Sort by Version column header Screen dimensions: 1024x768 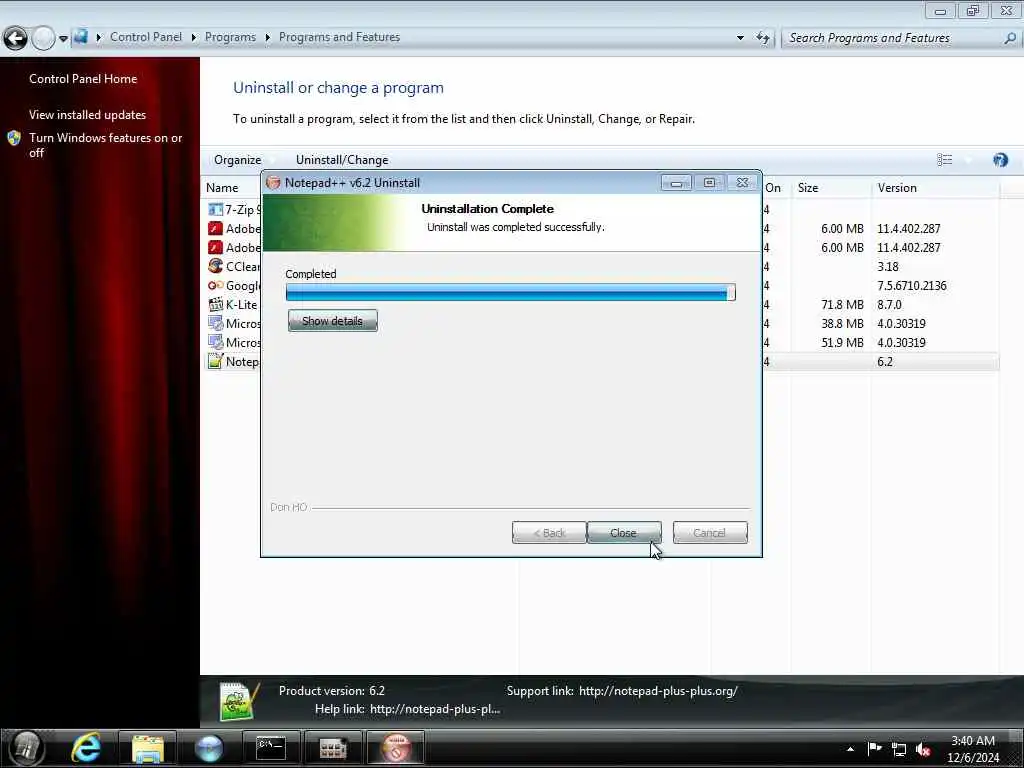coord(897,188)
